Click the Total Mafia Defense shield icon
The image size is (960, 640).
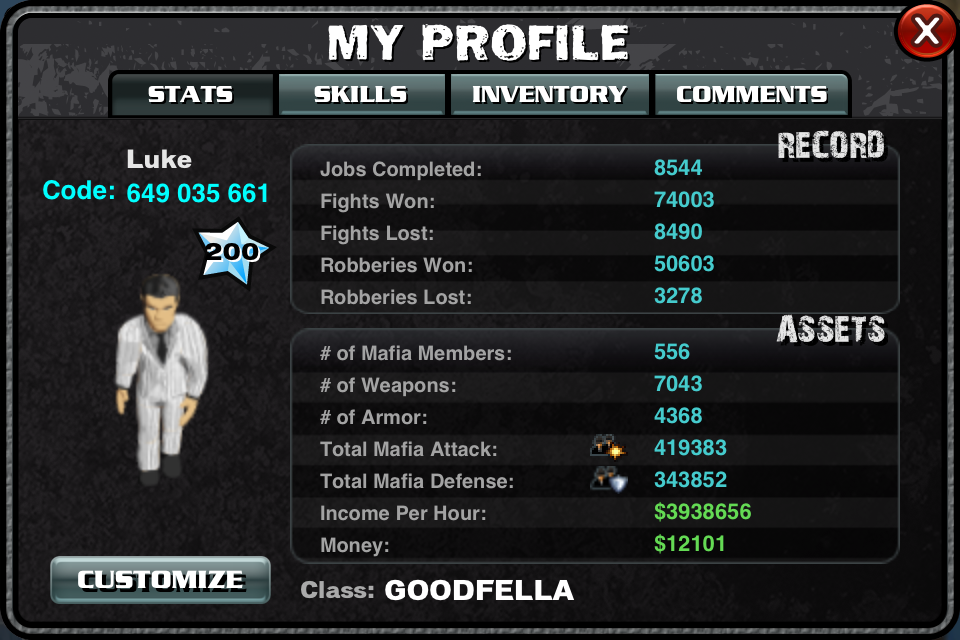point(609,480)
